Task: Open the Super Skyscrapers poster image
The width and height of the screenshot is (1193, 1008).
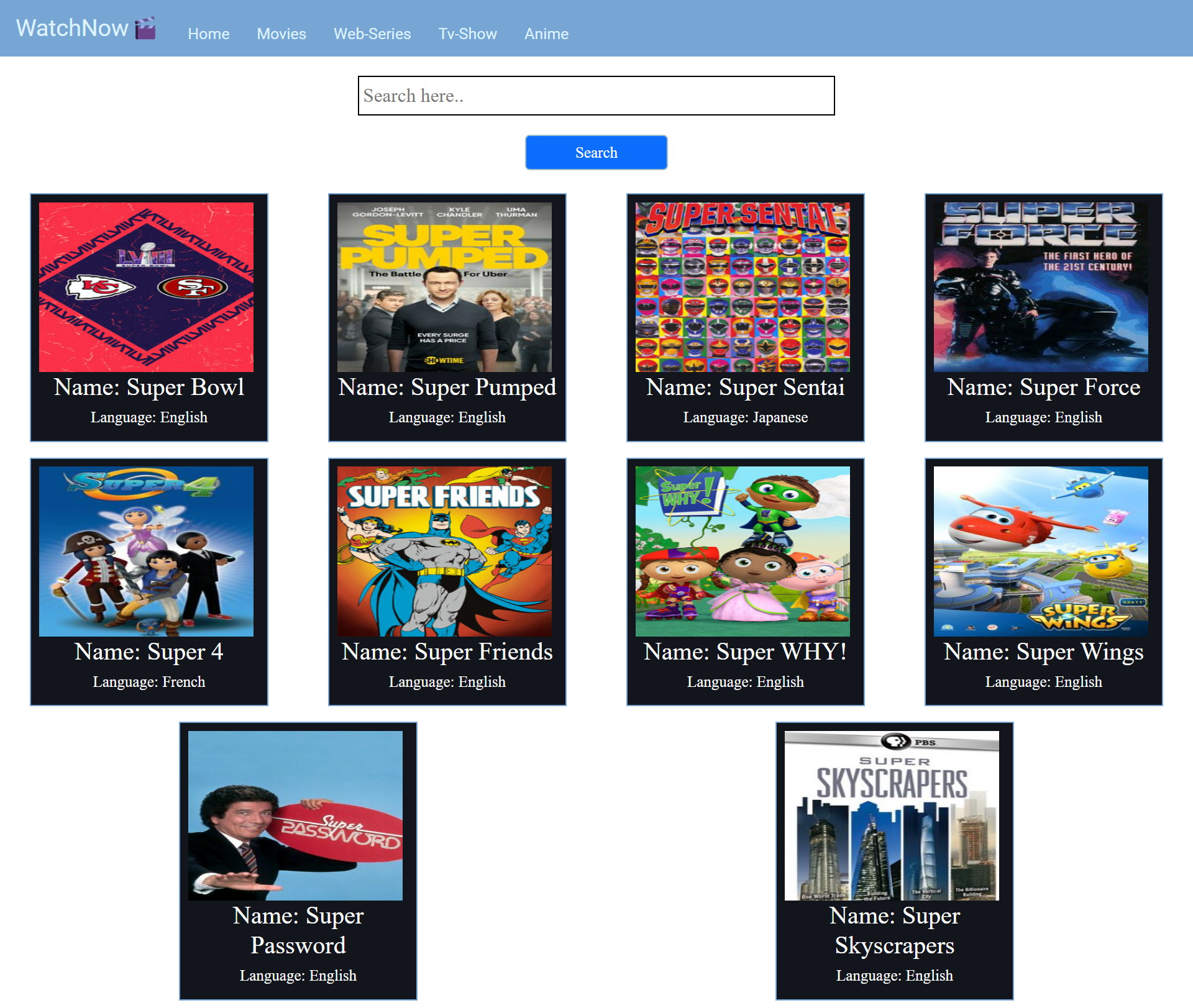Action: point(892,815)
